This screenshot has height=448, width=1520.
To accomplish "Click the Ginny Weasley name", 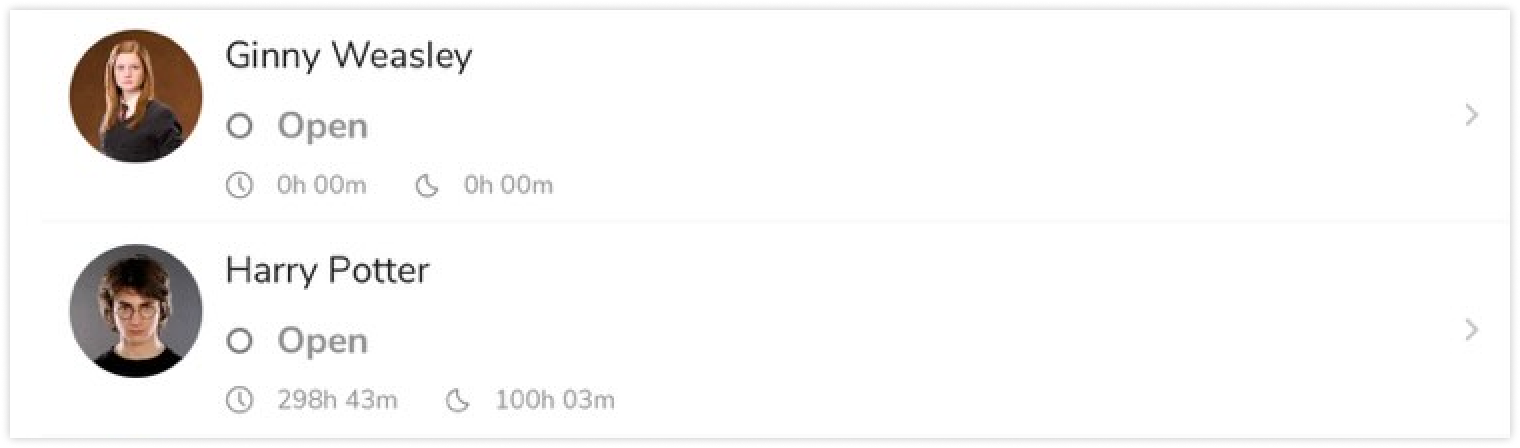I will click(x=349, y=57).
